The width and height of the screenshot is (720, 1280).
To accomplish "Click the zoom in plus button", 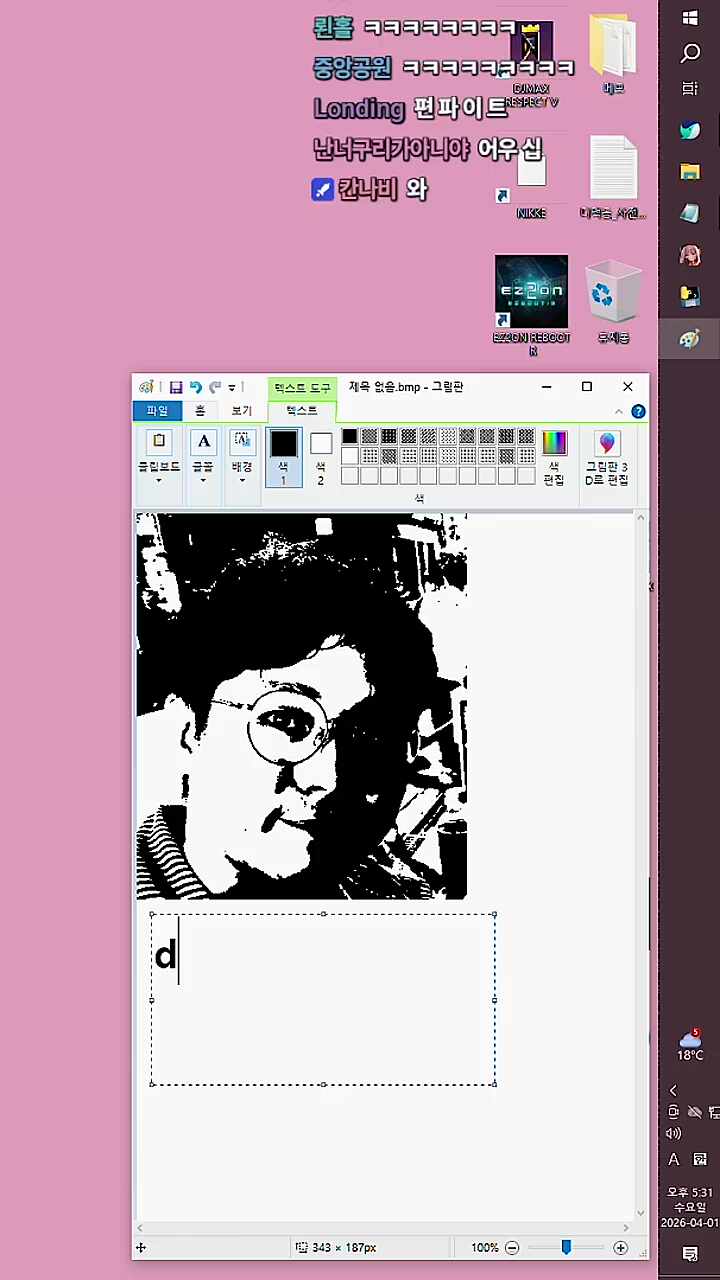I will click(621, 1248).
